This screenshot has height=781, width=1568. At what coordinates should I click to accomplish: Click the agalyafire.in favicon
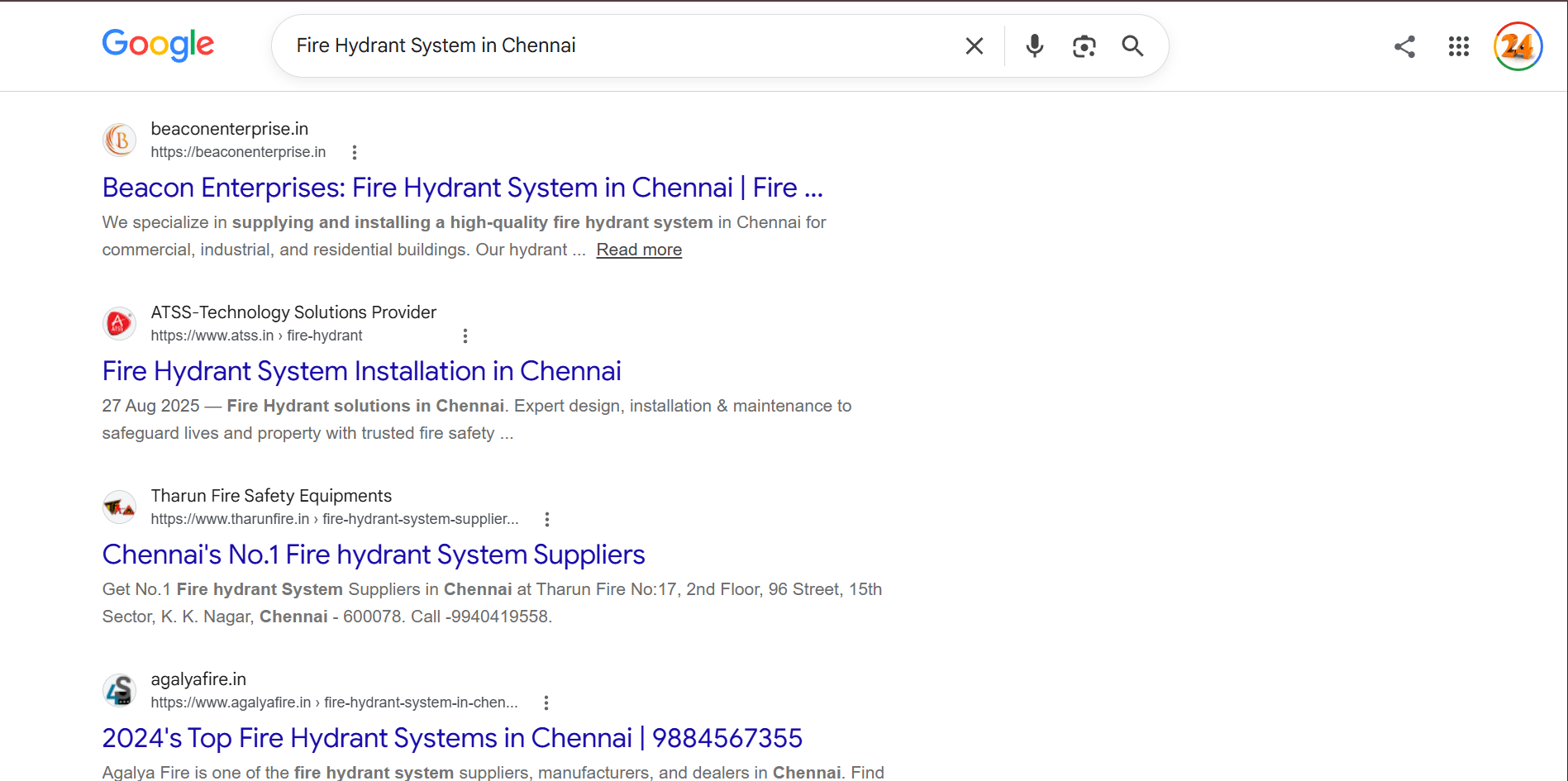(120, 690)
